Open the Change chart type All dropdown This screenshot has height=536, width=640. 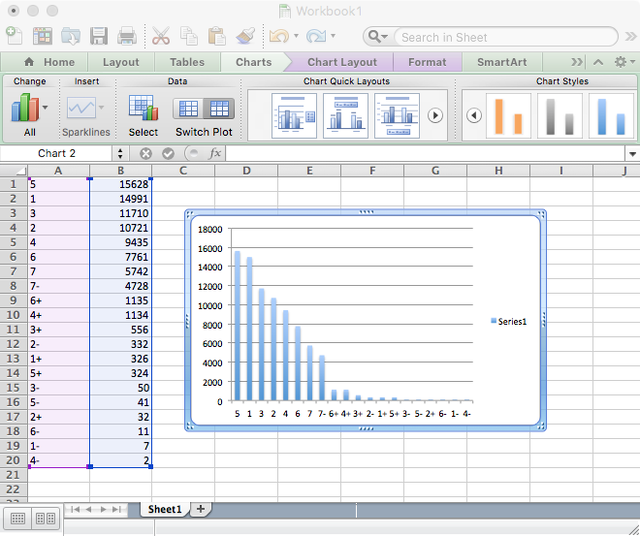click(27, 108)
